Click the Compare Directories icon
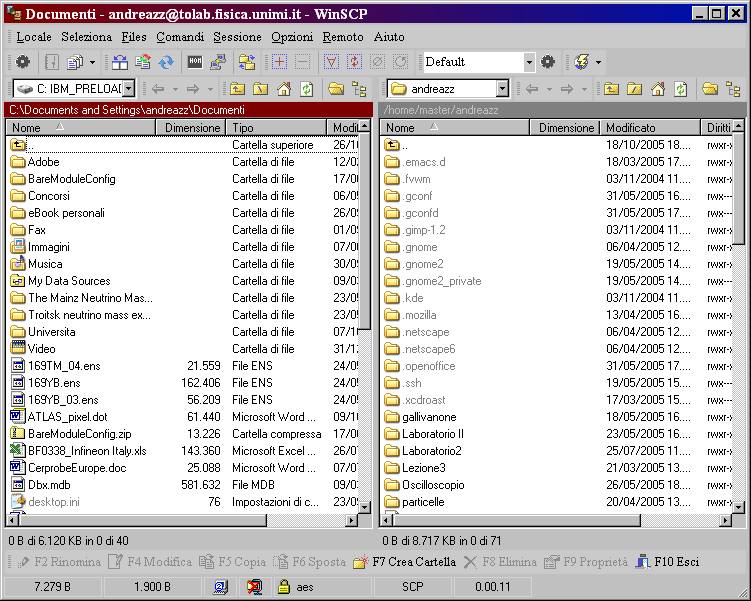This screenshot has width=751, height=601. 120,62
